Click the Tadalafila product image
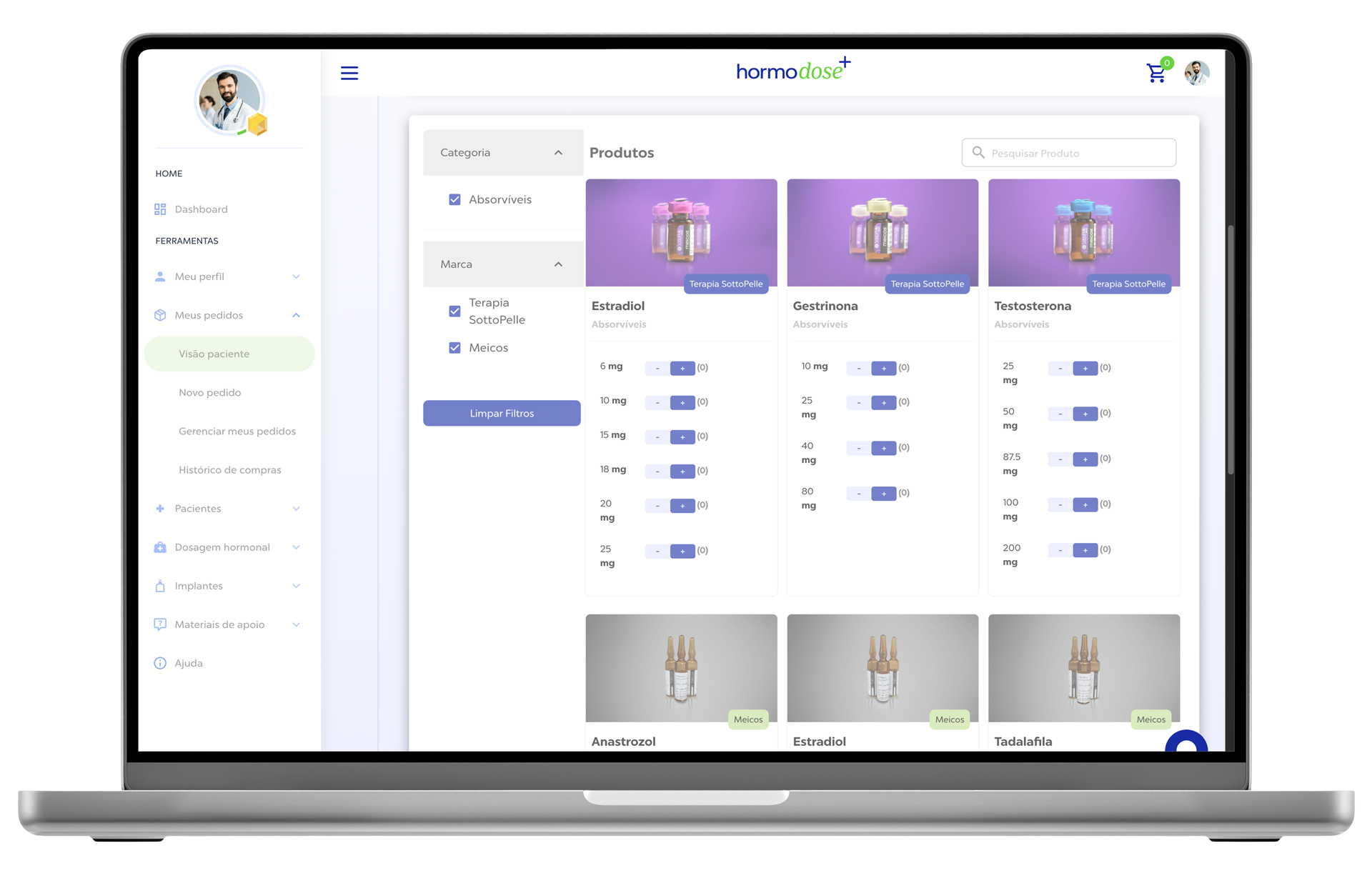The width and height of the screenshot is (1372, 873). click(x=1084, y=668)
